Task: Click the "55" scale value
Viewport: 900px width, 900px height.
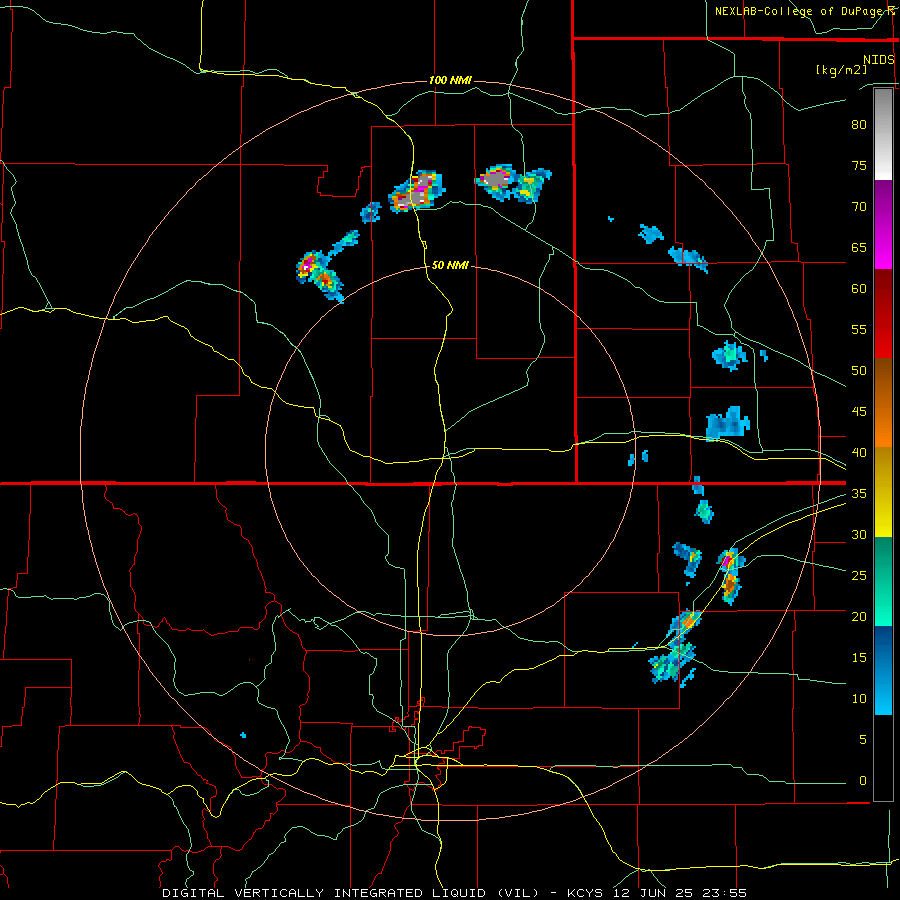Action: [x=859, y=329]
